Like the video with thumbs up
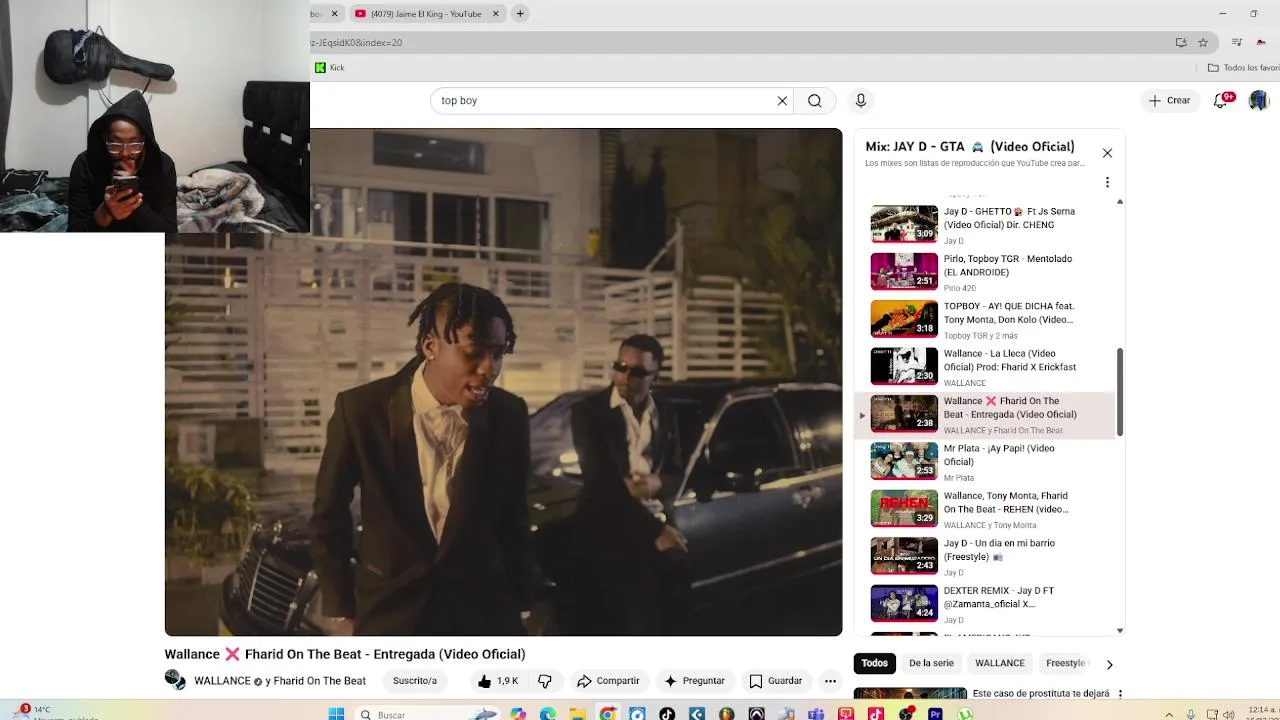This screenshot has width=1280, height=720. [497, 681]
